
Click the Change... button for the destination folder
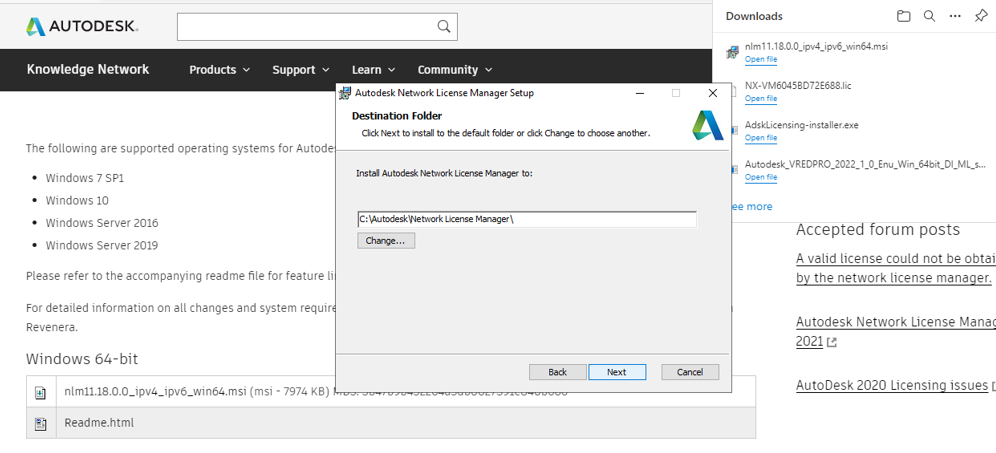point(386,241)
